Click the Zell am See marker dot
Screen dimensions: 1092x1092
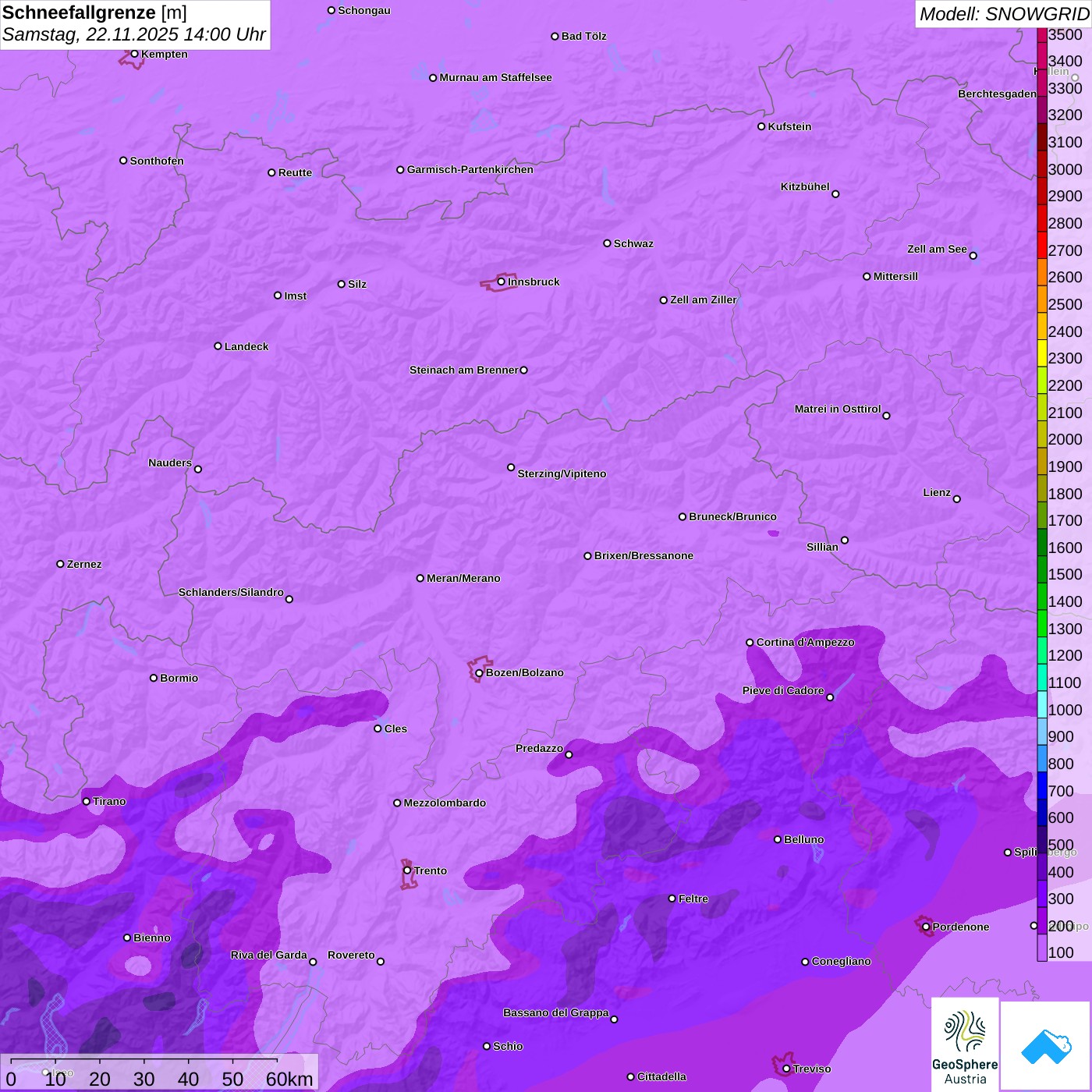[x=973, y=256]
